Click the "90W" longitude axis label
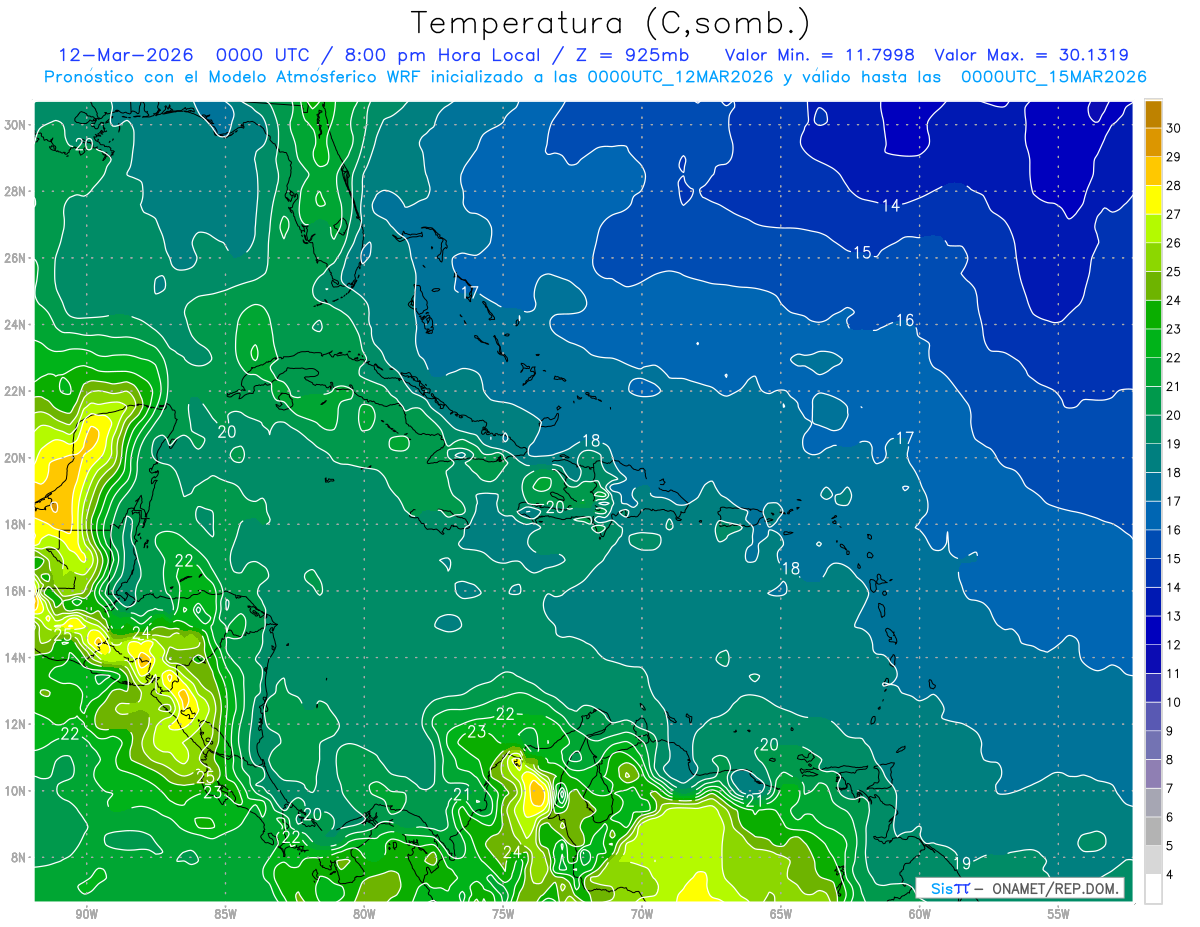The width and height of the screenshot is (1200, 927). [x=86, y=914]
